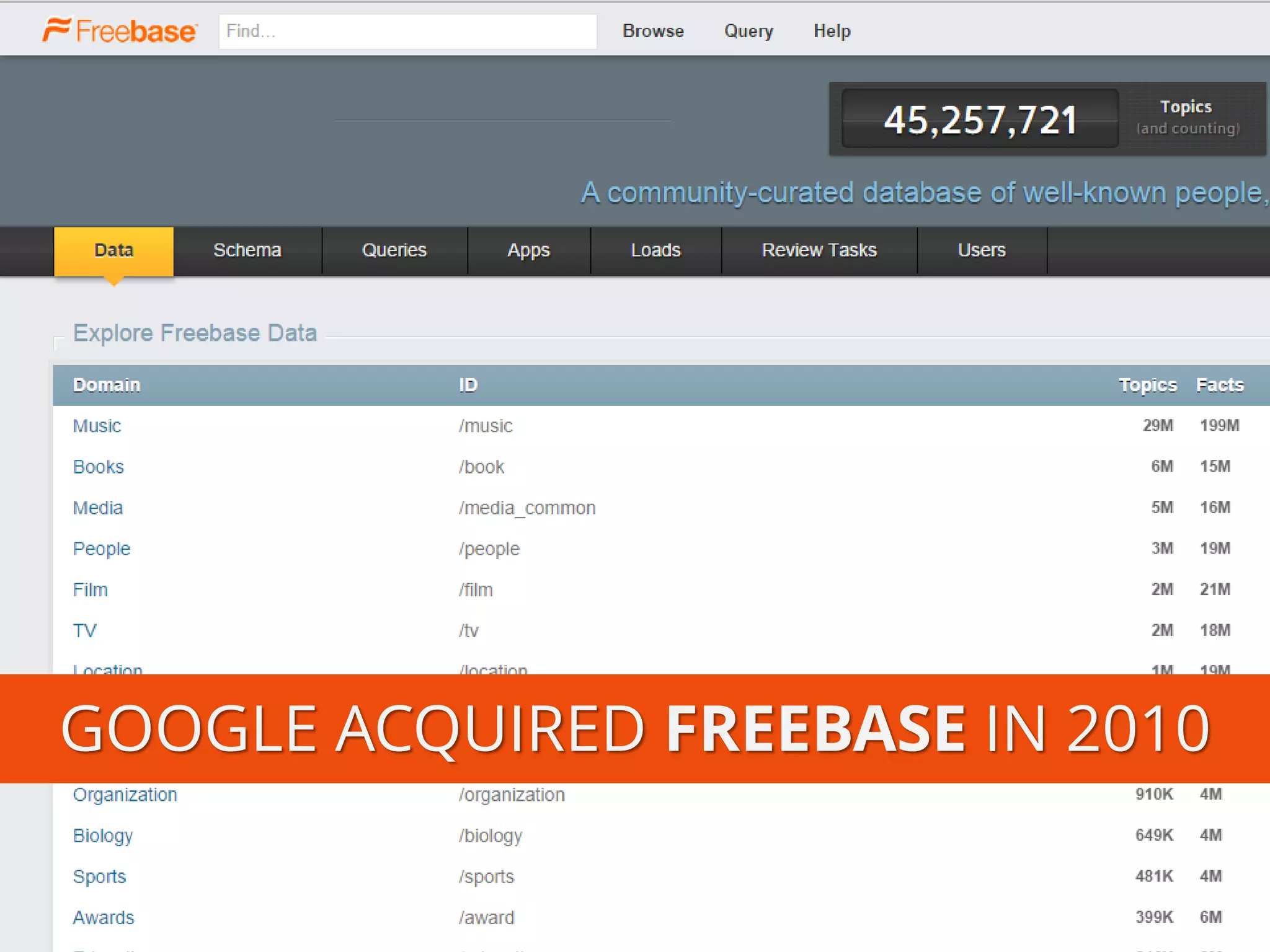This screenshot has width=1270, height=952.
Task: Click the Freebase logo
Action: point(120,30)
